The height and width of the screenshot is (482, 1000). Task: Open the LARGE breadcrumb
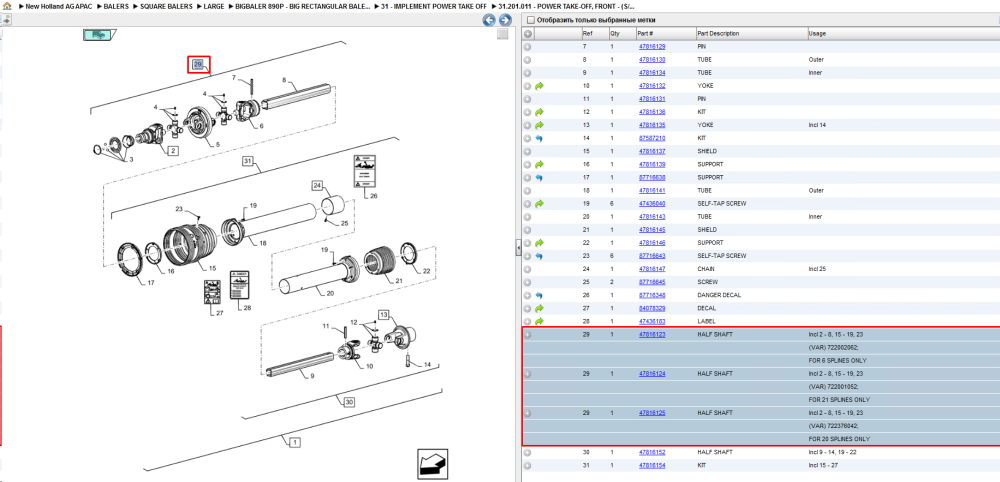click(x=213, y=5)
